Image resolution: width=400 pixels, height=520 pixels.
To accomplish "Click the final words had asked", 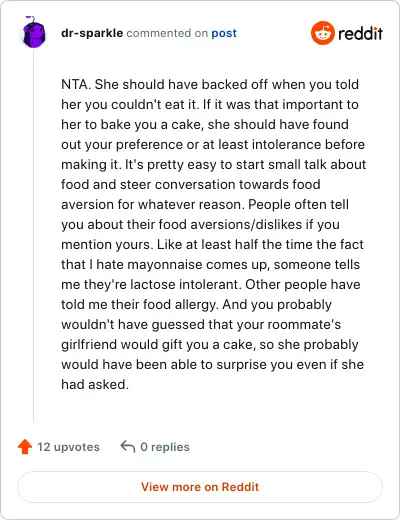I will (x=95, y=384).
